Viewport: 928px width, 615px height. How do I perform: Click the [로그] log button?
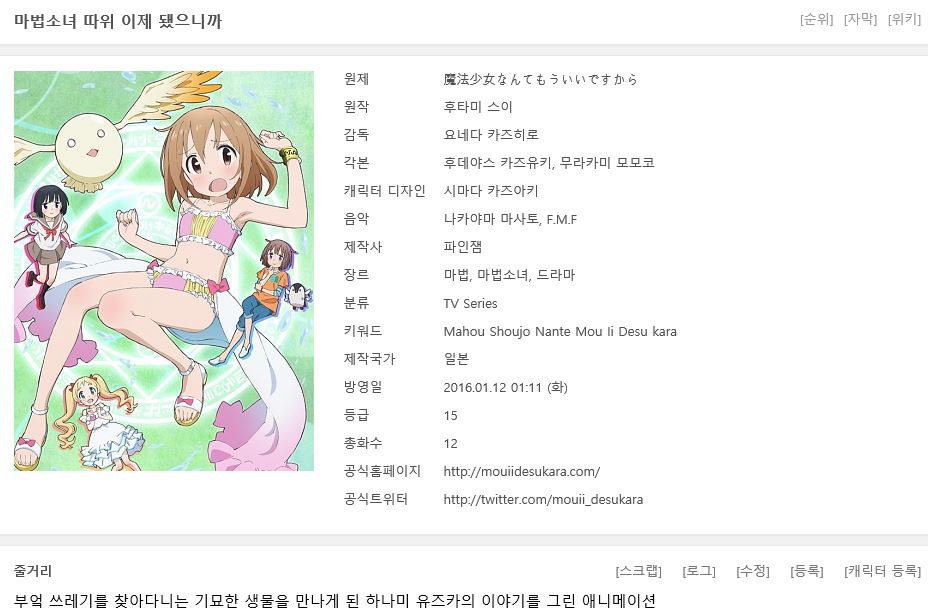(698, 571)
